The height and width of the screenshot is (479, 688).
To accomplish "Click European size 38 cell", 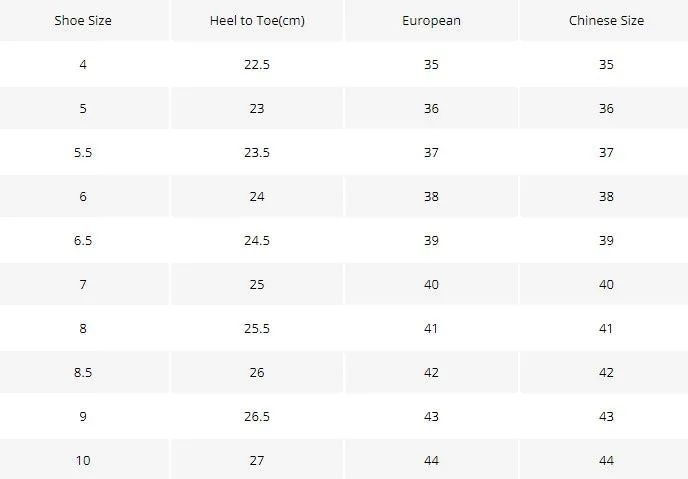I will click(431, 197).
